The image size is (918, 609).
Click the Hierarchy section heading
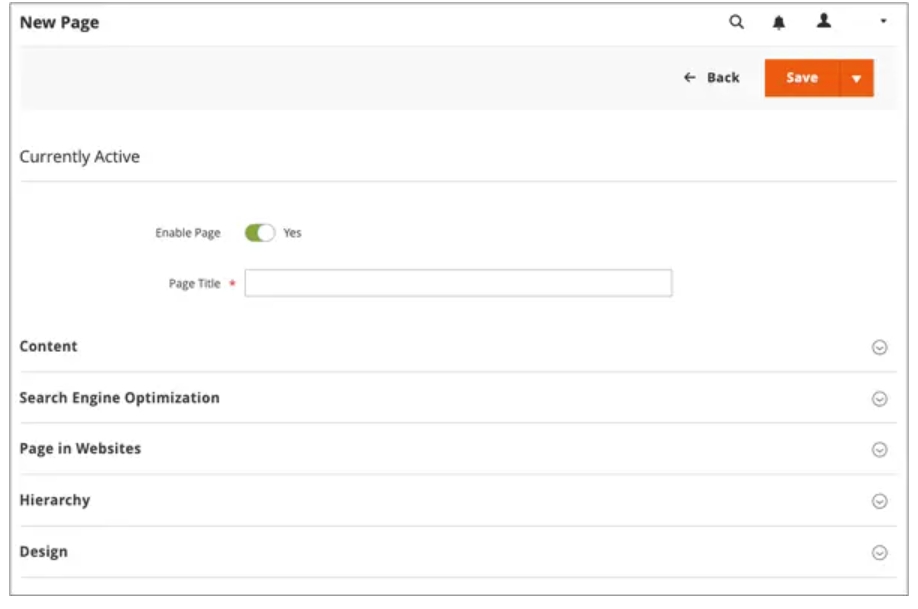coord(55,500)
